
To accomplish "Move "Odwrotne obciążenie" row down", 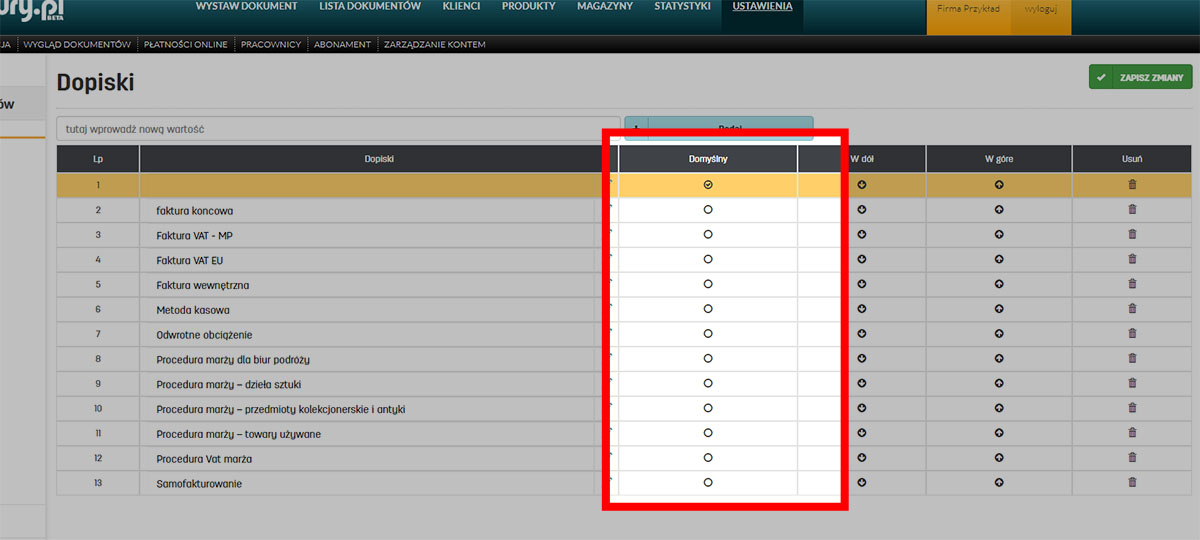I will [x=861, y=334].
